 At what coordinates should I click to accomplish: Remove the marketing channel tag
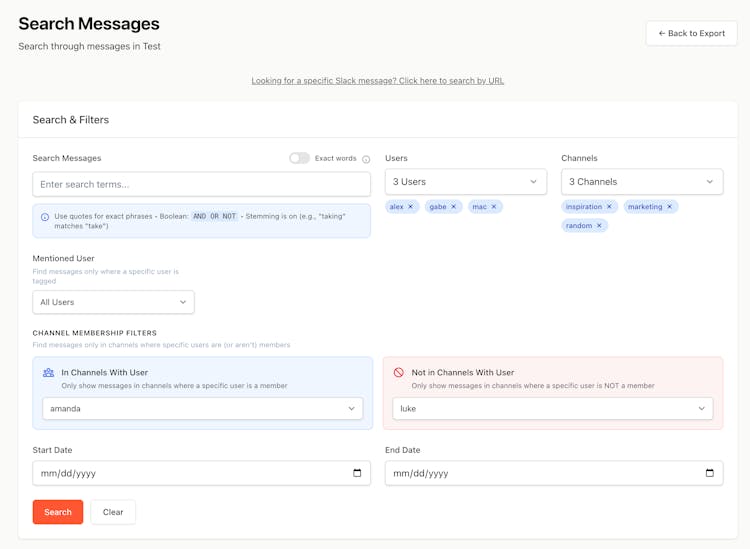(x=670, y=207)
